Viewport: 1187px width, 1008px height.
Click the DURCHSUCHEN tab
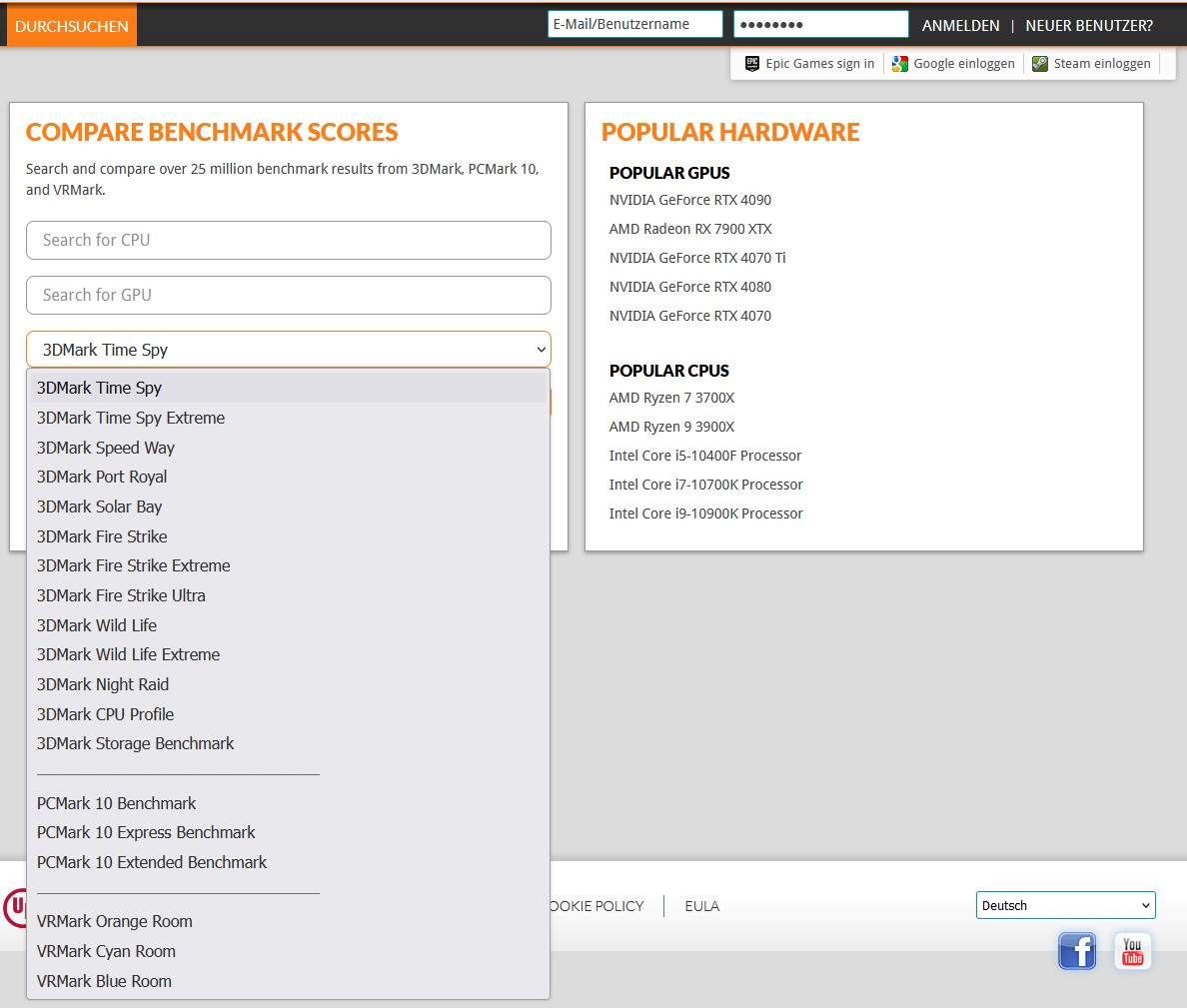(72, 26)
